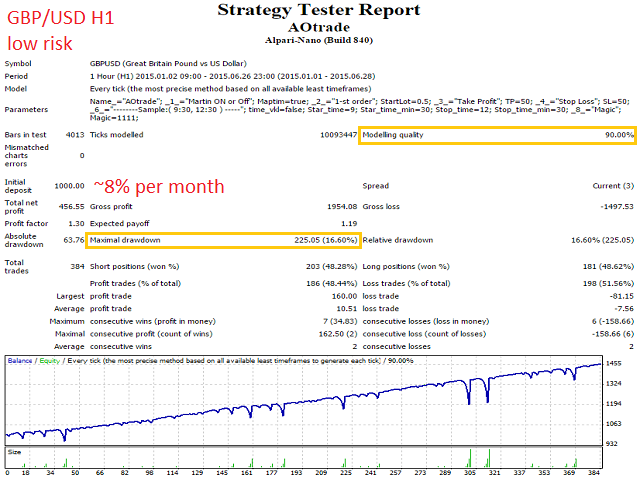Image resolution: width=640 pixels, height=480 pixels.
Task: Click the 'Modelling quality' label
Action: (x=393, y=135)
